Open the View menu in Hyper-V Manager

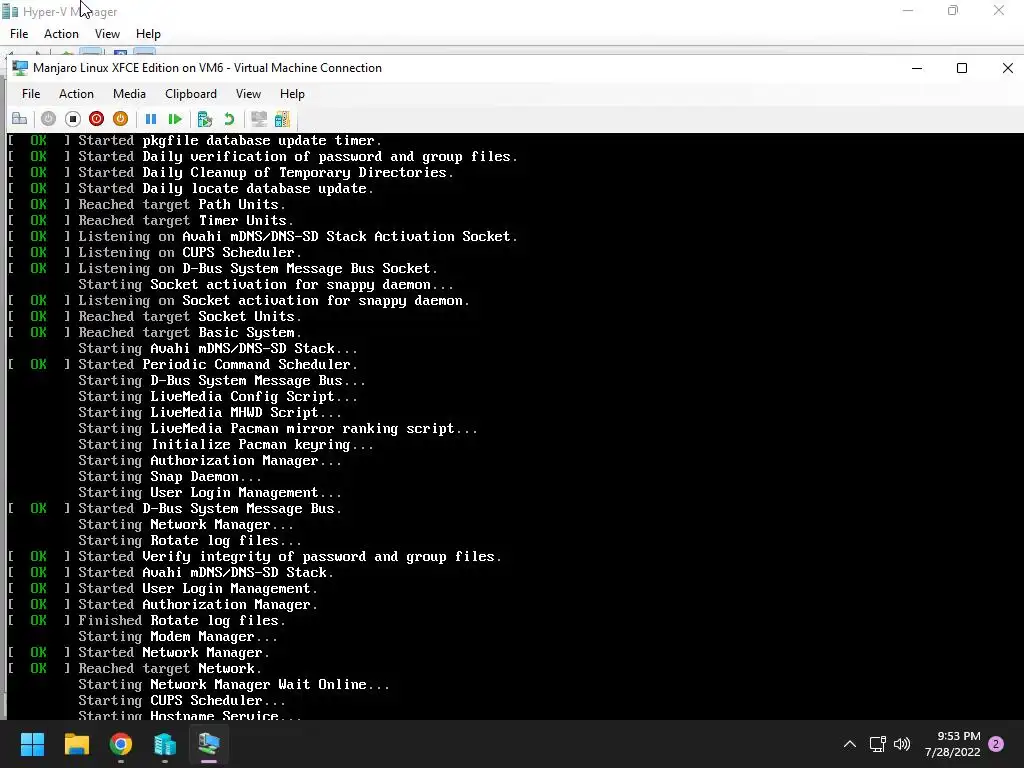[107, 34]
